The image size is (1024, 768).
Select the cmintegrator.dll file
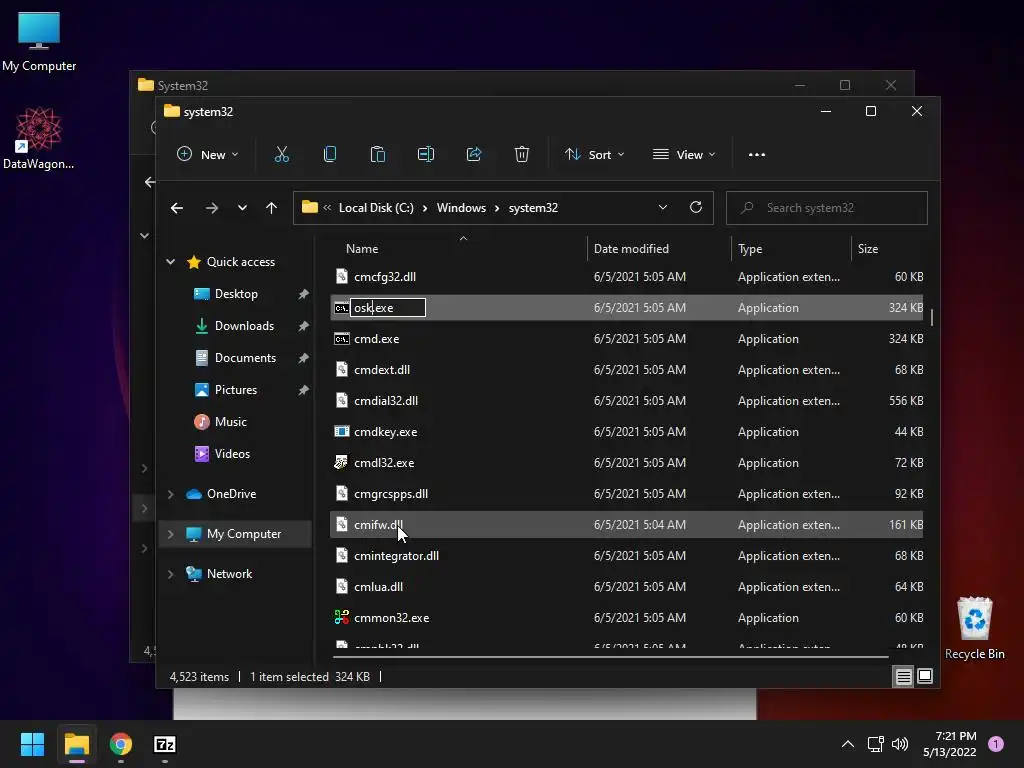coord(626,556)
